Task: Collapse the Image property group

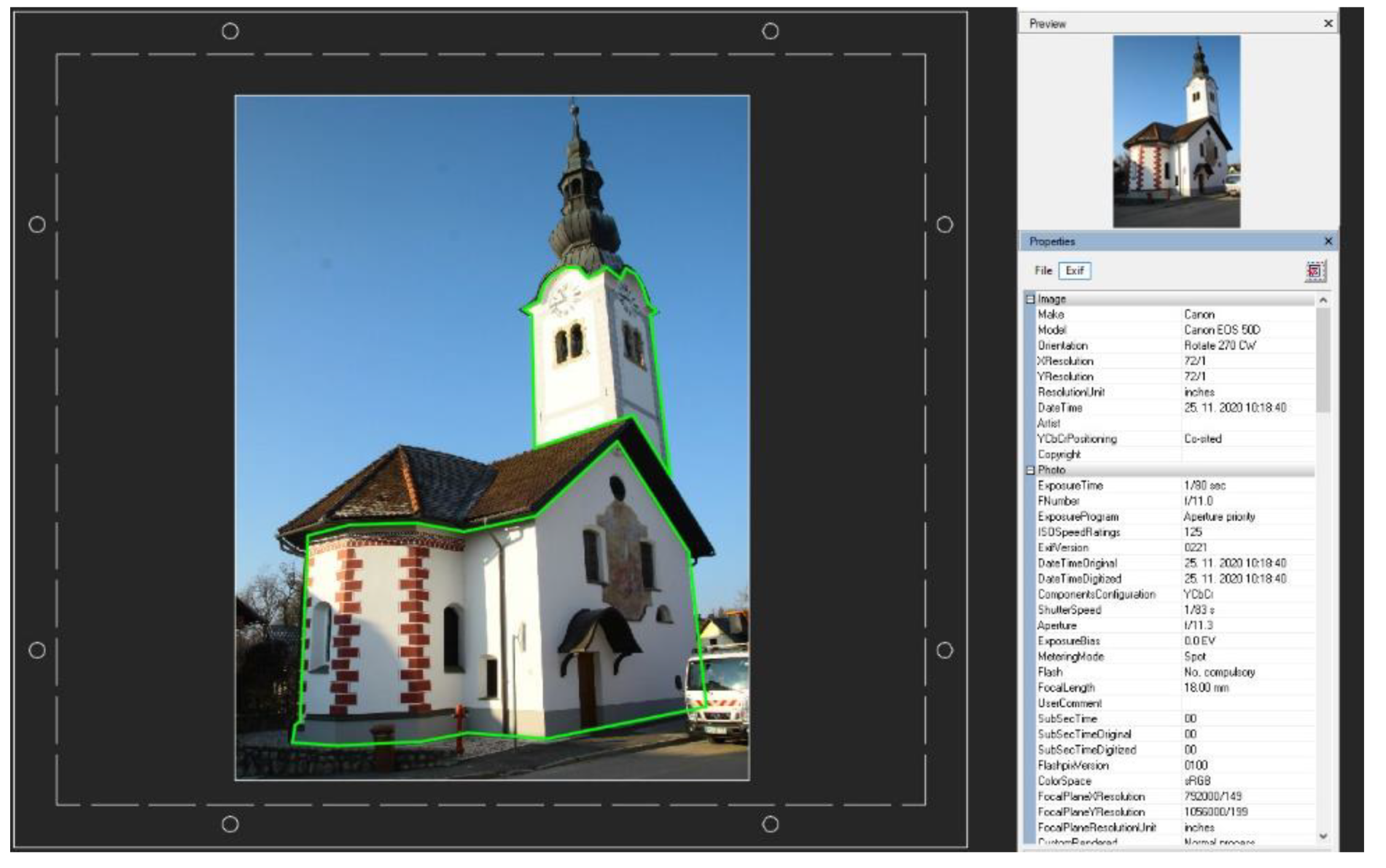Action: pyautogui.click(x=1030, y=300)
